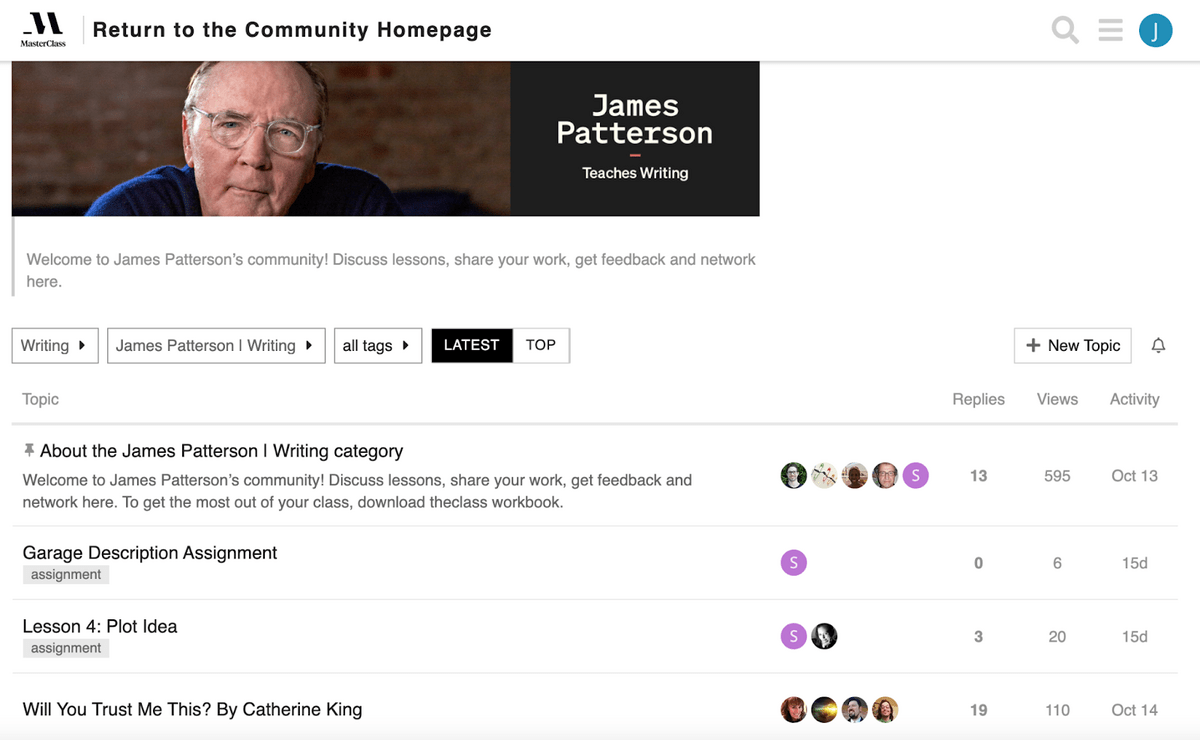
Task: Click reply count 13 for About topic
Action: (978, 476)
